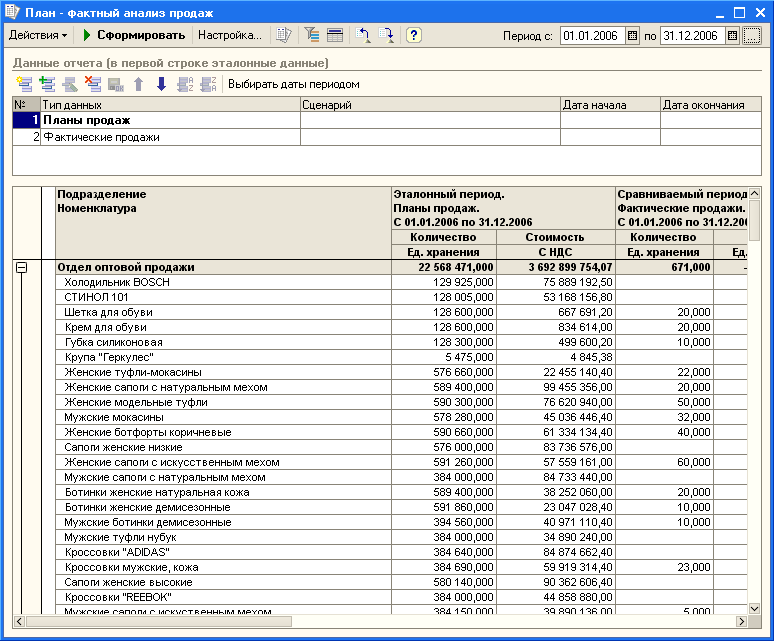This screenshot has width=774, height=641.
Task: Select the Фактические продажи data row
Action: pos(387,137)
